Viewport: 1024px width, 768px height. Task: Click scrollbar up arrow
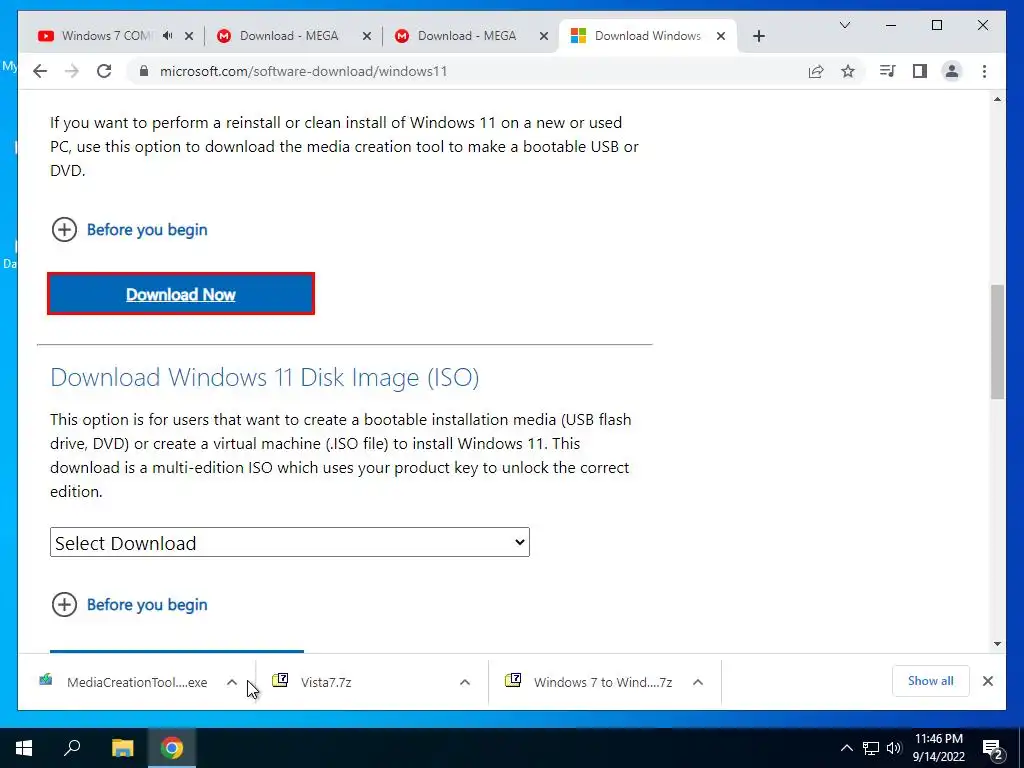click(x=997, y=99)
